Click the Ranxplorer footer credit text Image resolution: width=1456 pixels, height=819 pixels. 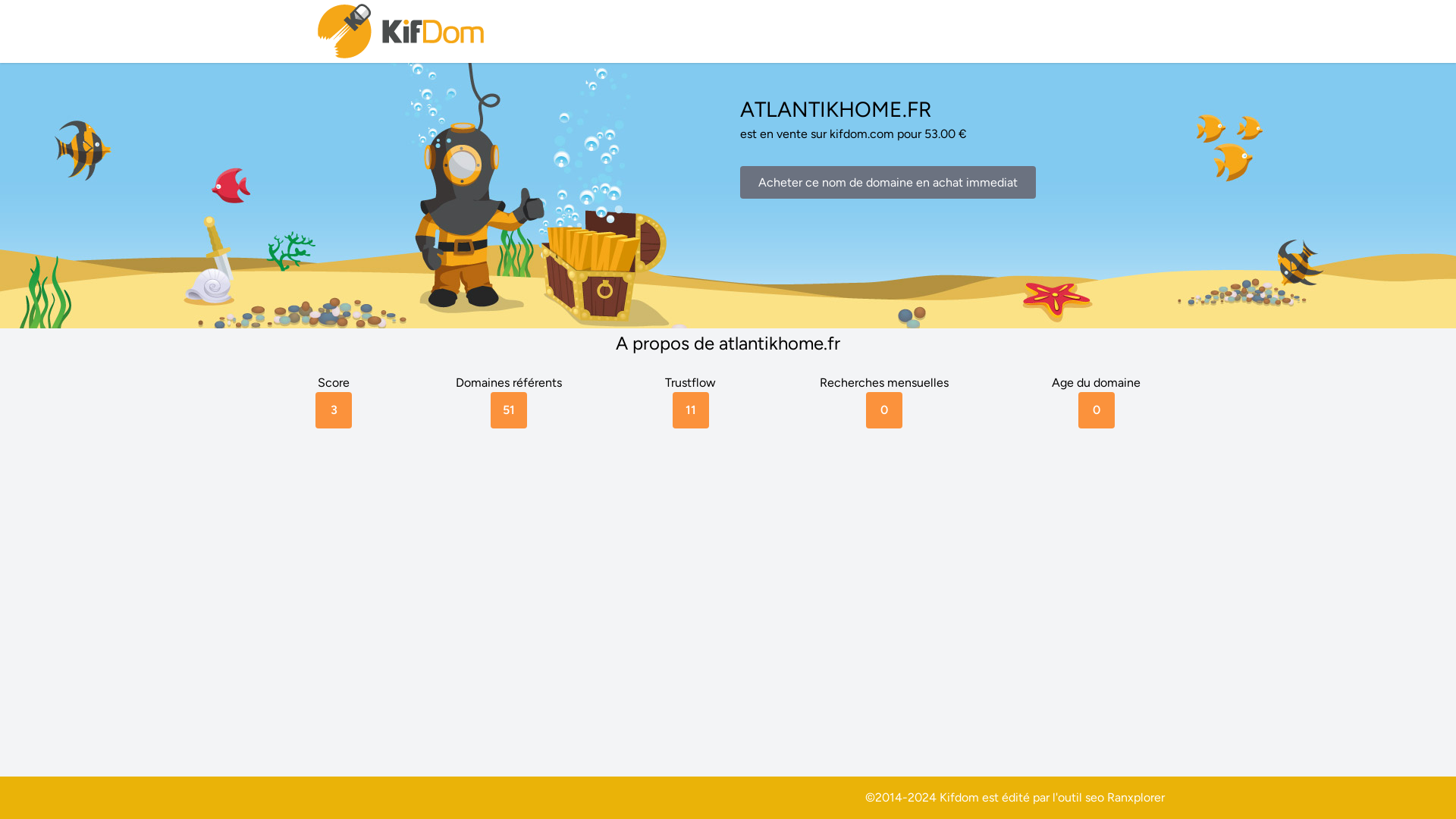1135,798
